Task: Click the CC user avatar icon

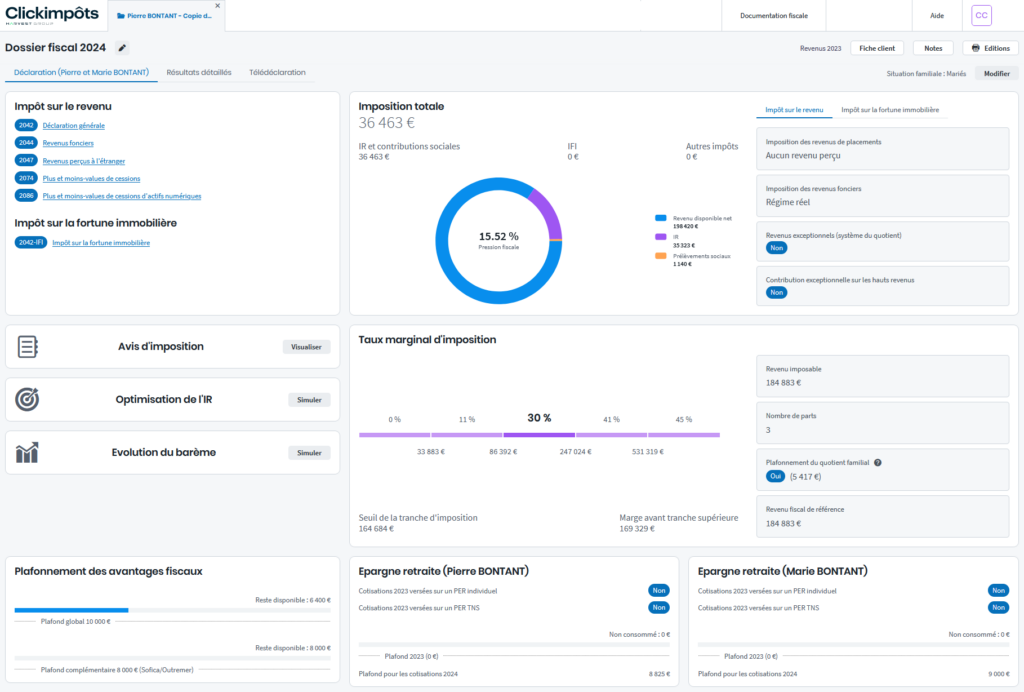Action: [x=981, y=16]
